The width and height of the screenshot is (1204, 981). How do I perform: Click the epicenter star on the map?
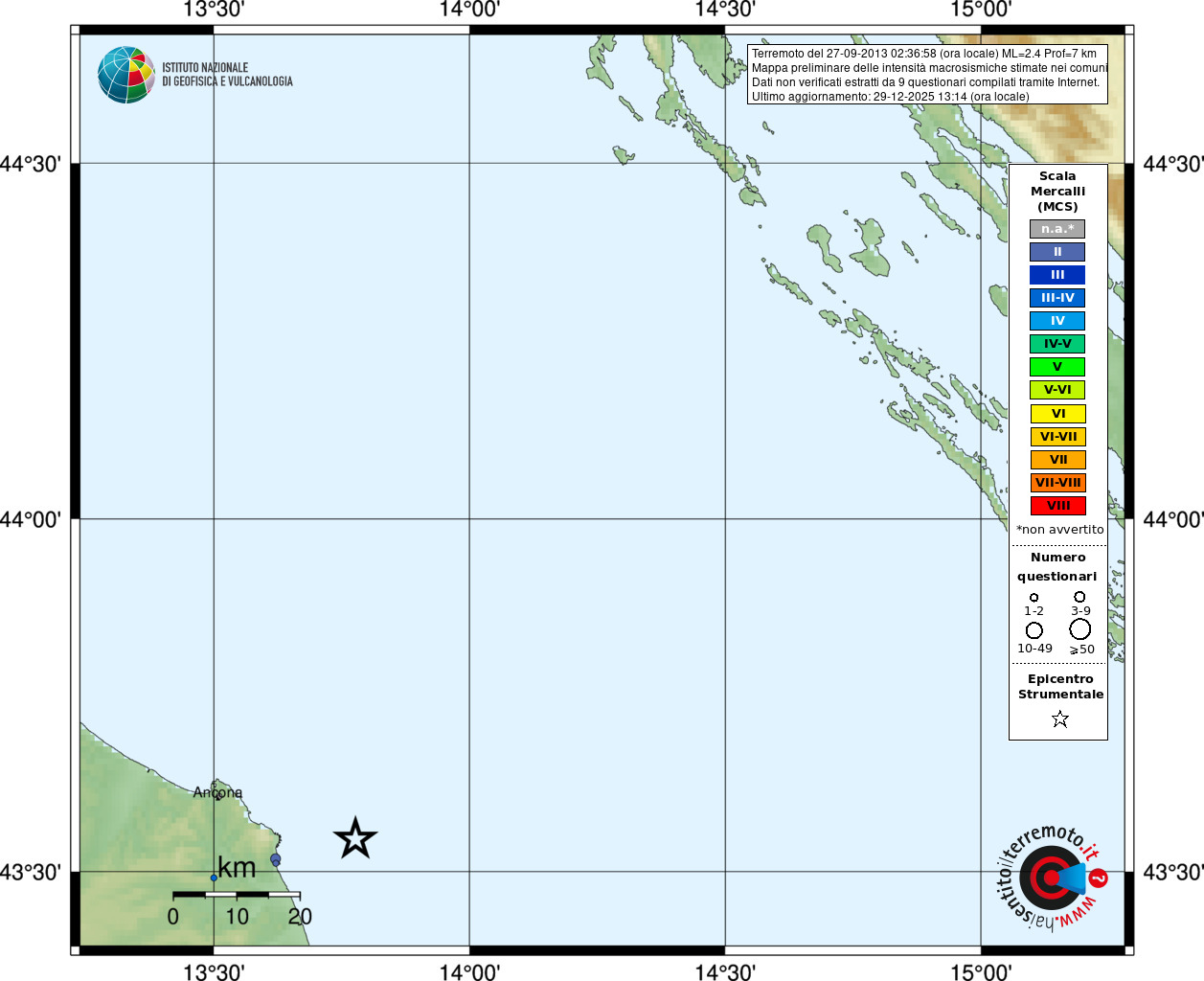click(355, 839)
